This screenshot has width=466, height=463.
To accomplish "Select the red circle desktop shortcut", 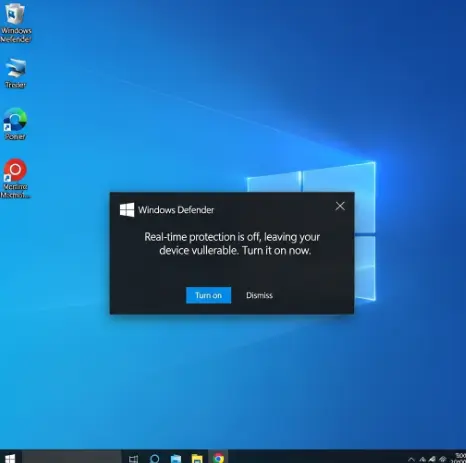I will [15, 178].
